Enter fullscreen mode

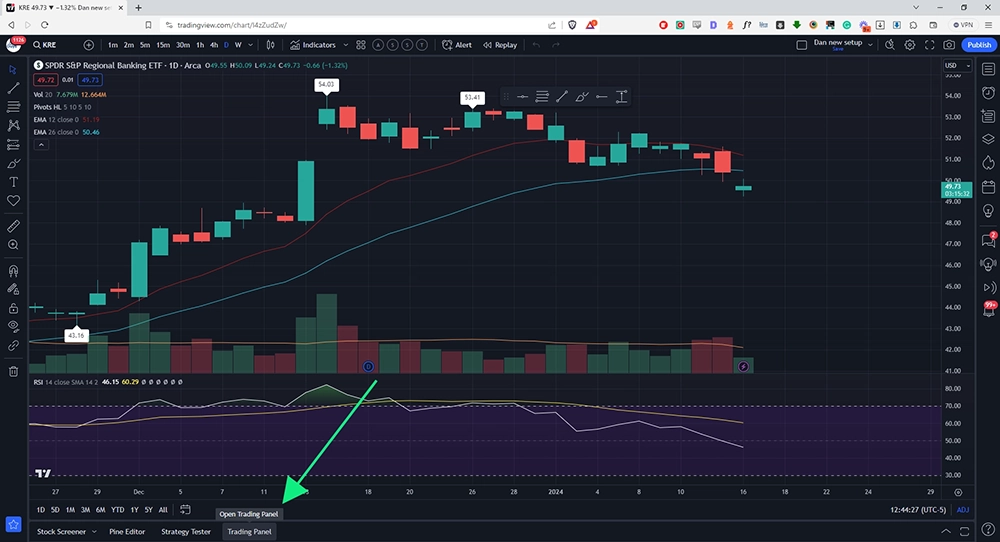(x=930, y=45)
